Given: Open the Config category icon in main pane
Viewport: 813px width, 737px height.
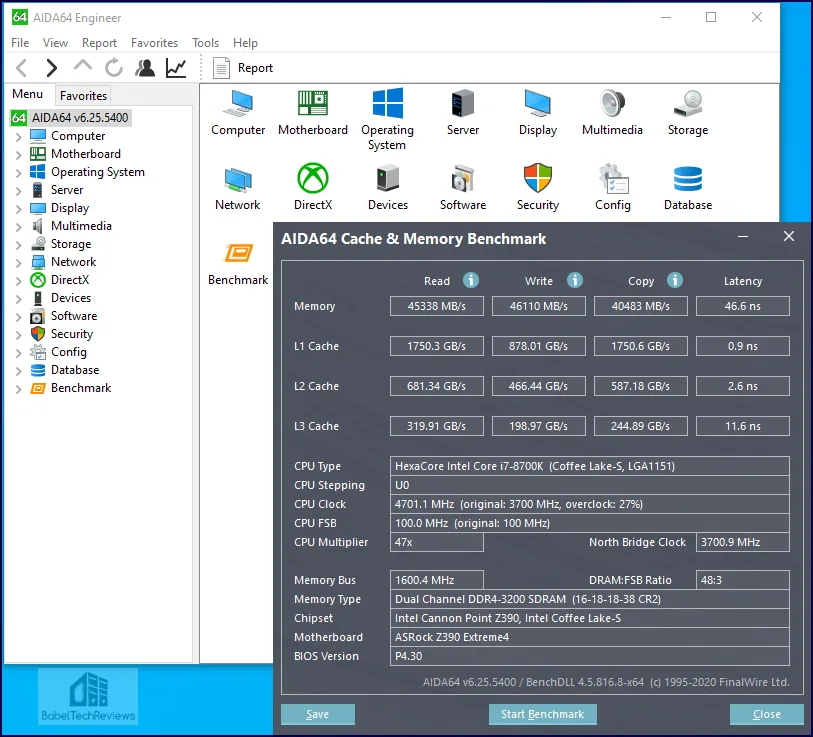Looking at the screenshot, I should 612,187.
